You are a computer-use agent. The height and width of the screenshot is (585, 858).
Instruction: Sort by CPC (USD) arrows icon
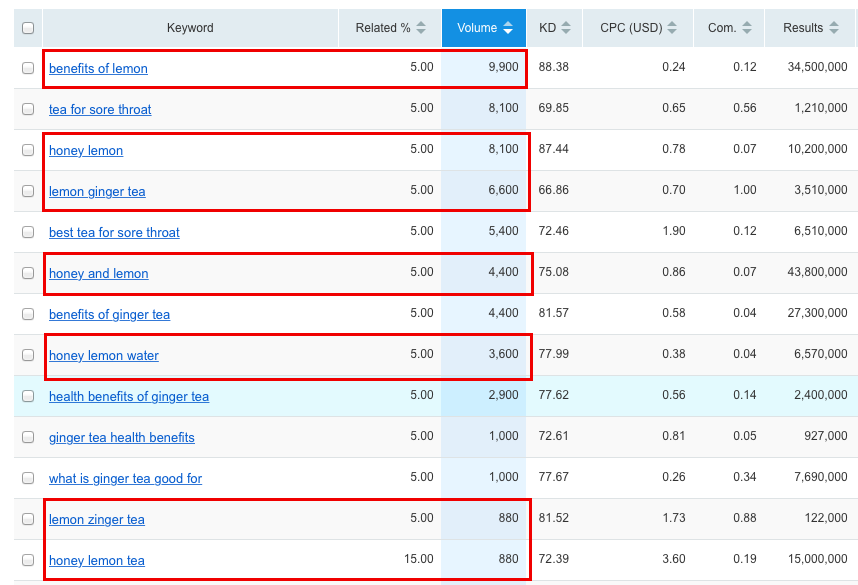click(x=672, y=28)
